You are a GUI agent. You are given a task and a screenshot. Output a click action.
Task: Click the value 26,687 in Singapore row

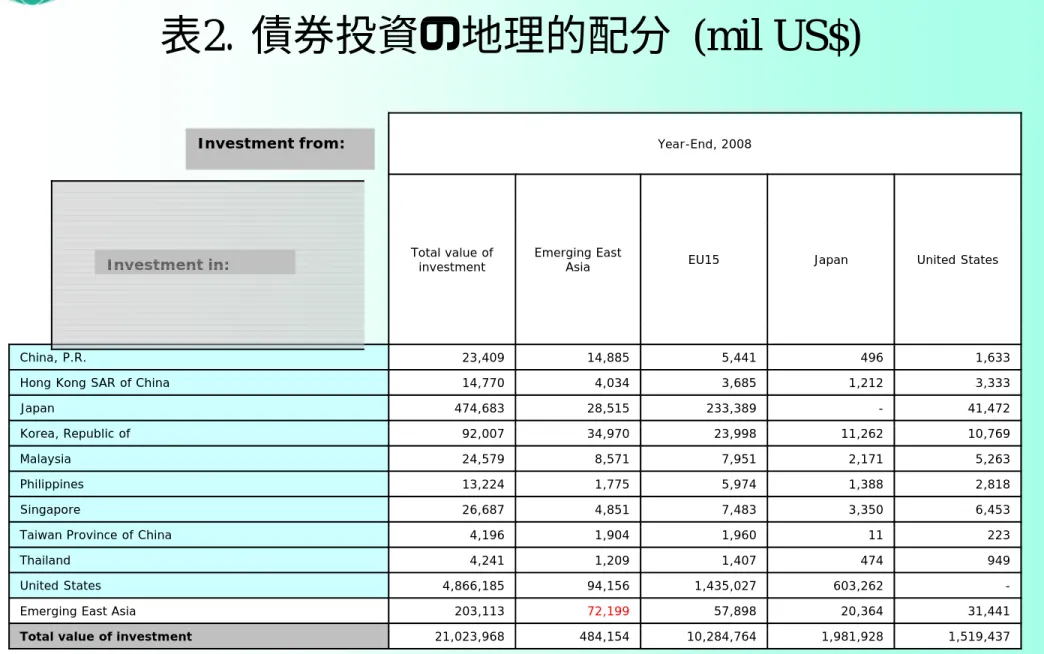click(x=483, y=509)
